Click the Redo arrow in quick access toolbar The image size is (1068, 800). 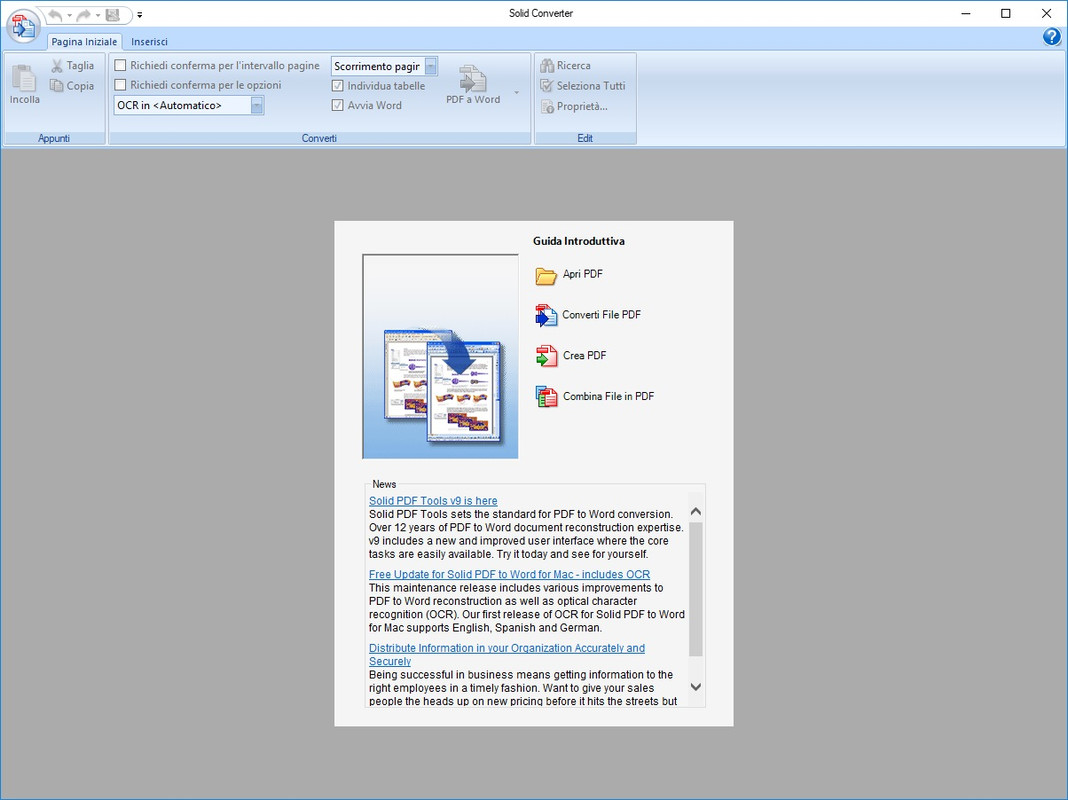tap(84, 15)
